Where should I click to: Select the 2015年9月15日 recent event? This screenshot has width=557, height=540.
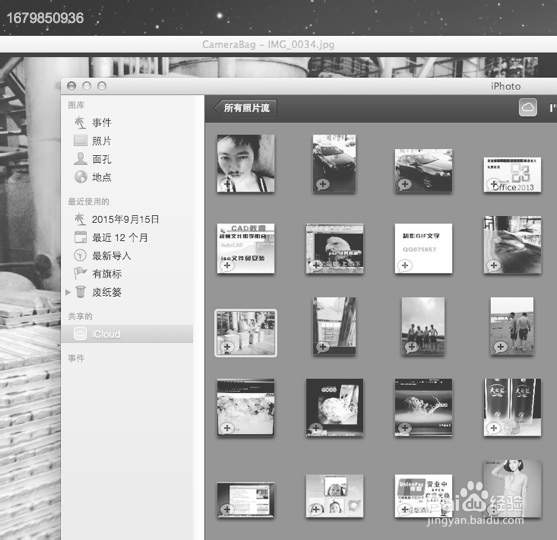[125, 220]
